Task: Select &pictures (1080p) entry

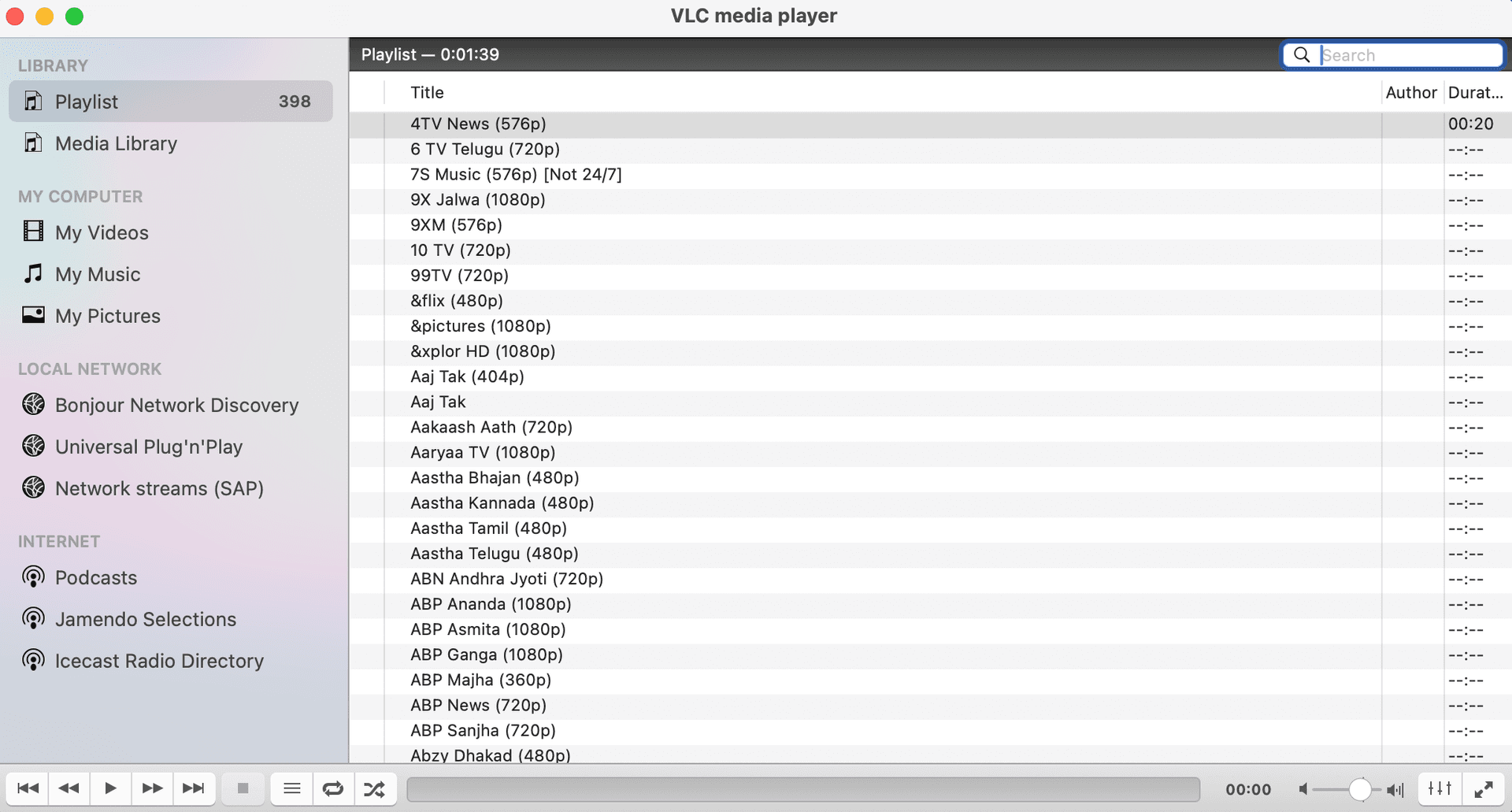Action: 930,326
